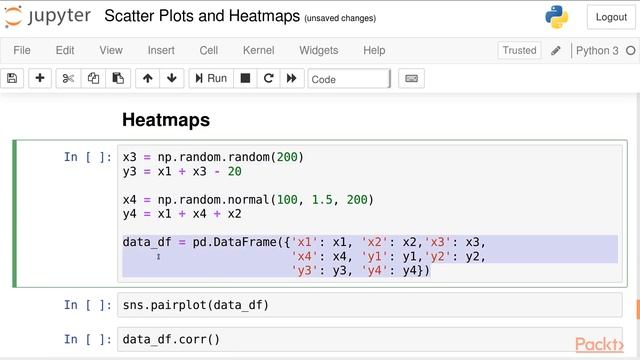Click the pencil edit icon

point(556,51)
